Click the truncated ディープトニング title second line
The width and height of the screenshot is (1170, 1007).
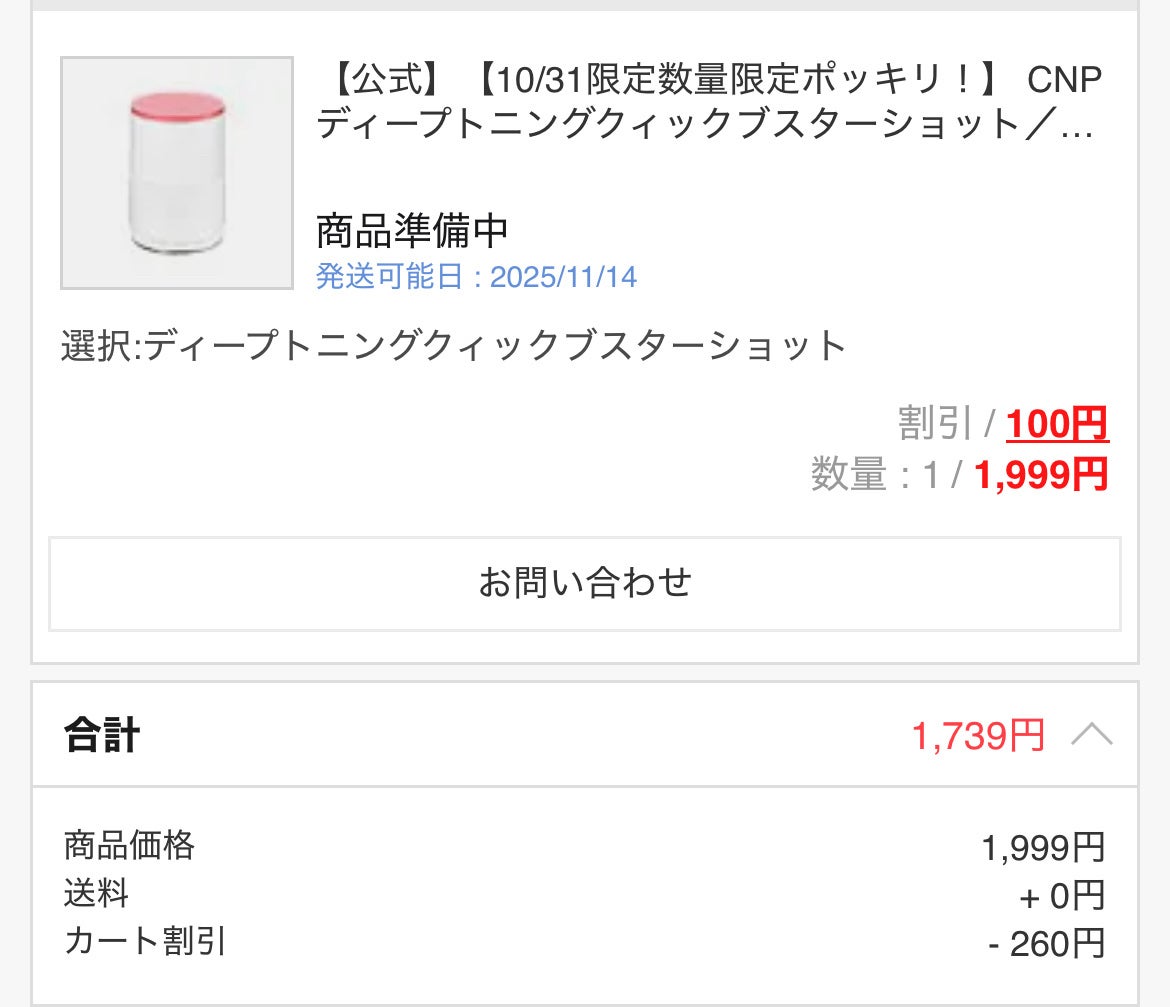[704, 127]
